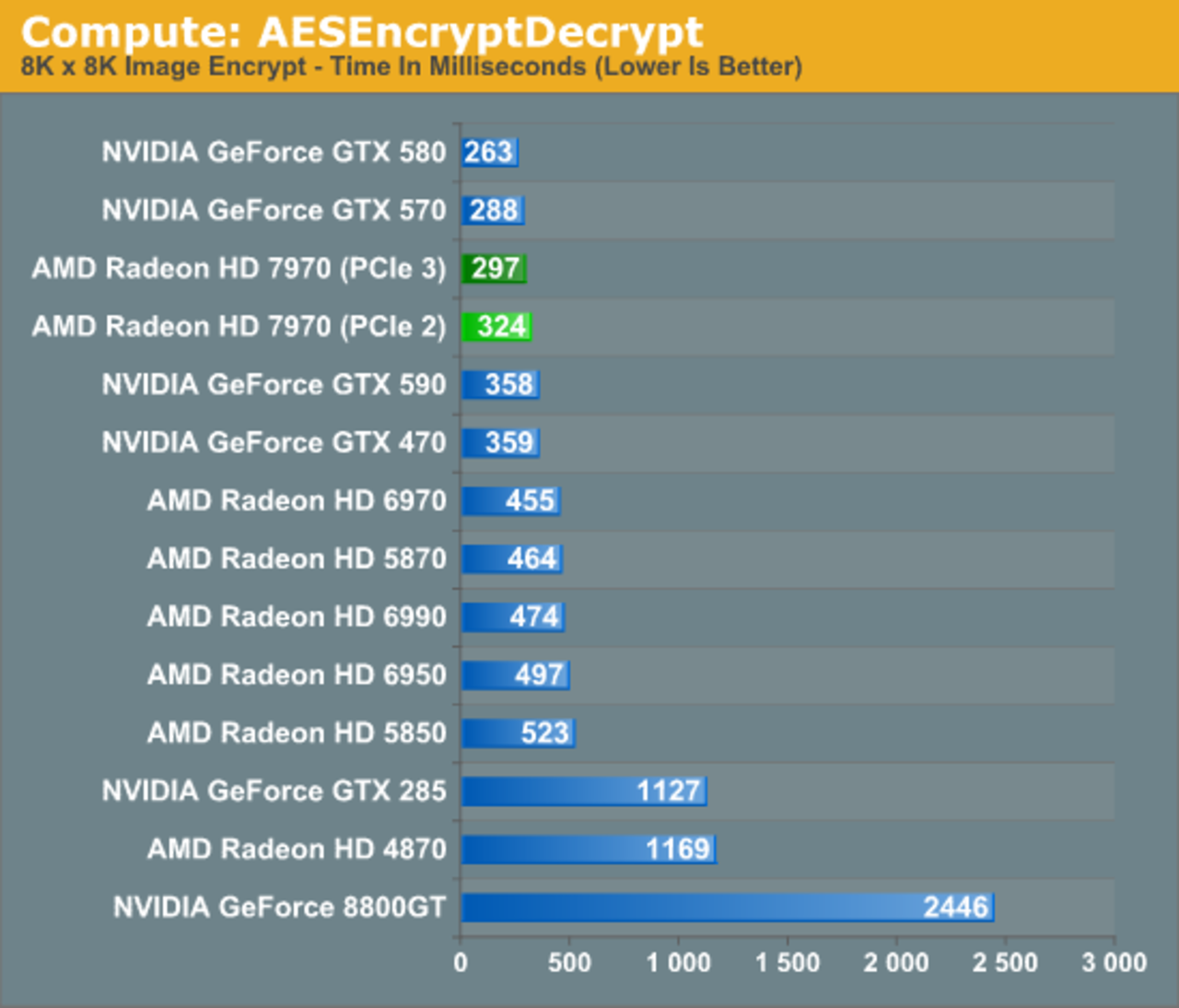Click the NVIDIA GeForce GTX 580 bar
The width and height of the screenshot is (1179, 1008).
pos(489,152)
